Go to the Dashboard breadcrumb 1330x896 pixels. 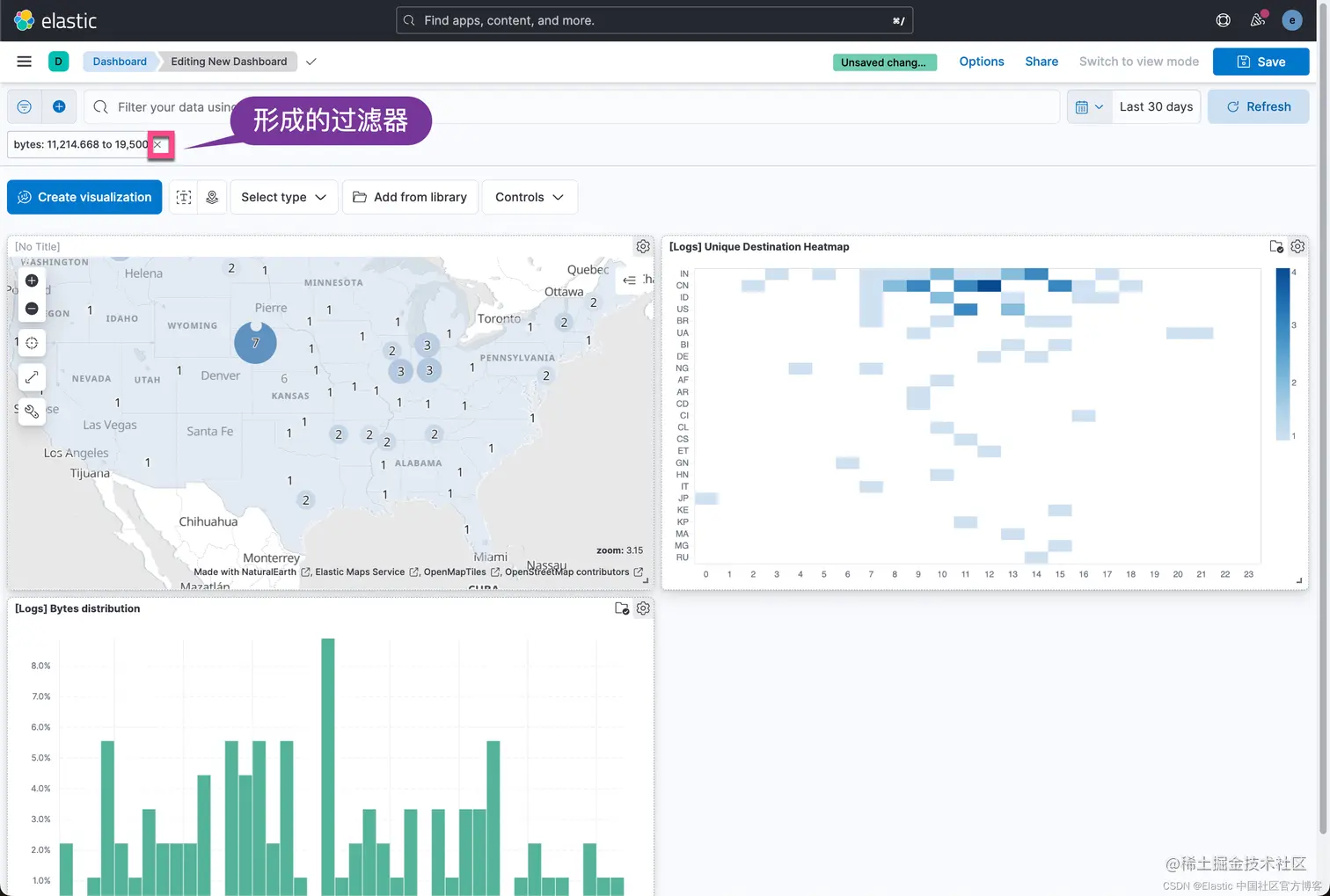(x=120, y=62)
